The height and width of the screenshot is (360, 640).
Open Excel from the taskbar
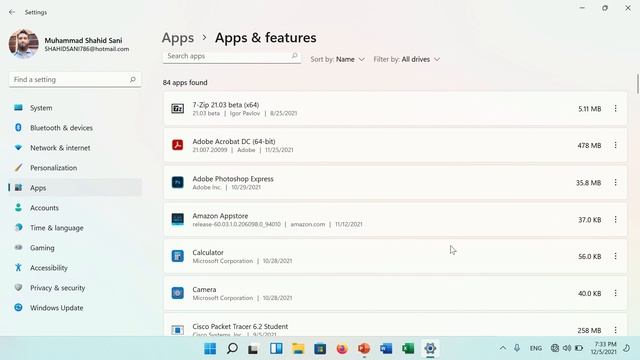pyautogui.click(x=408, y=349)
